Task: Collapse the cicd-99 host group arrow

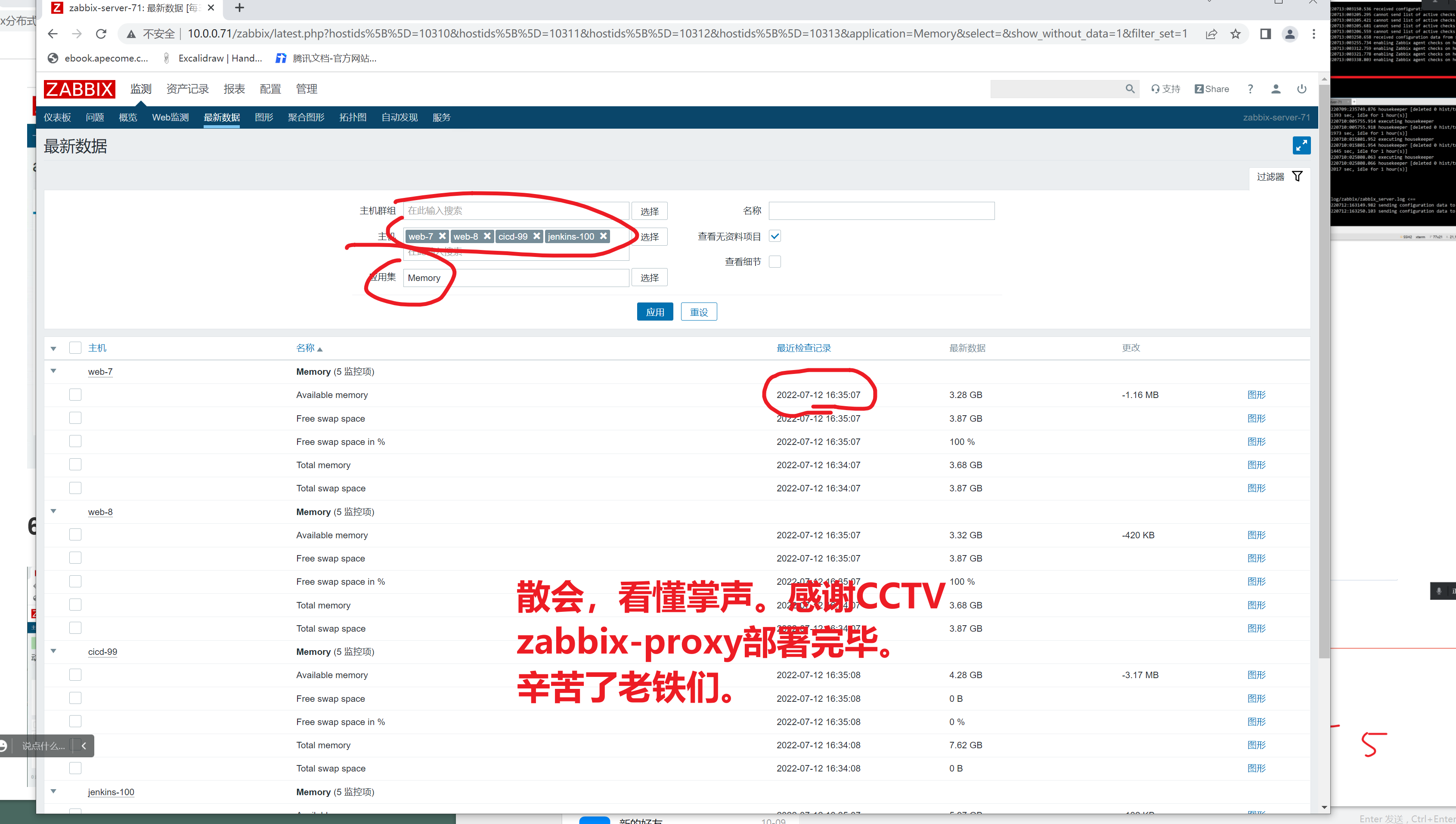Action: pos(54,651)
